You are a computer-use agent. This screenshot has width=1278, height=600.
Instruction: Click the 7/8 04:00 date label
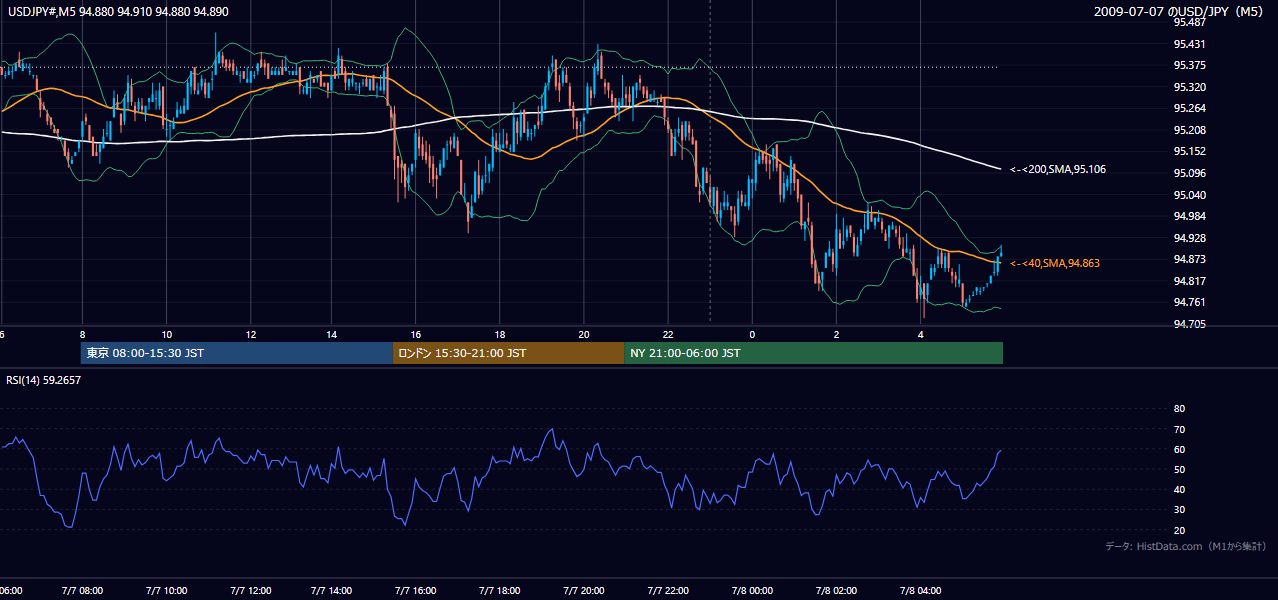920,591
